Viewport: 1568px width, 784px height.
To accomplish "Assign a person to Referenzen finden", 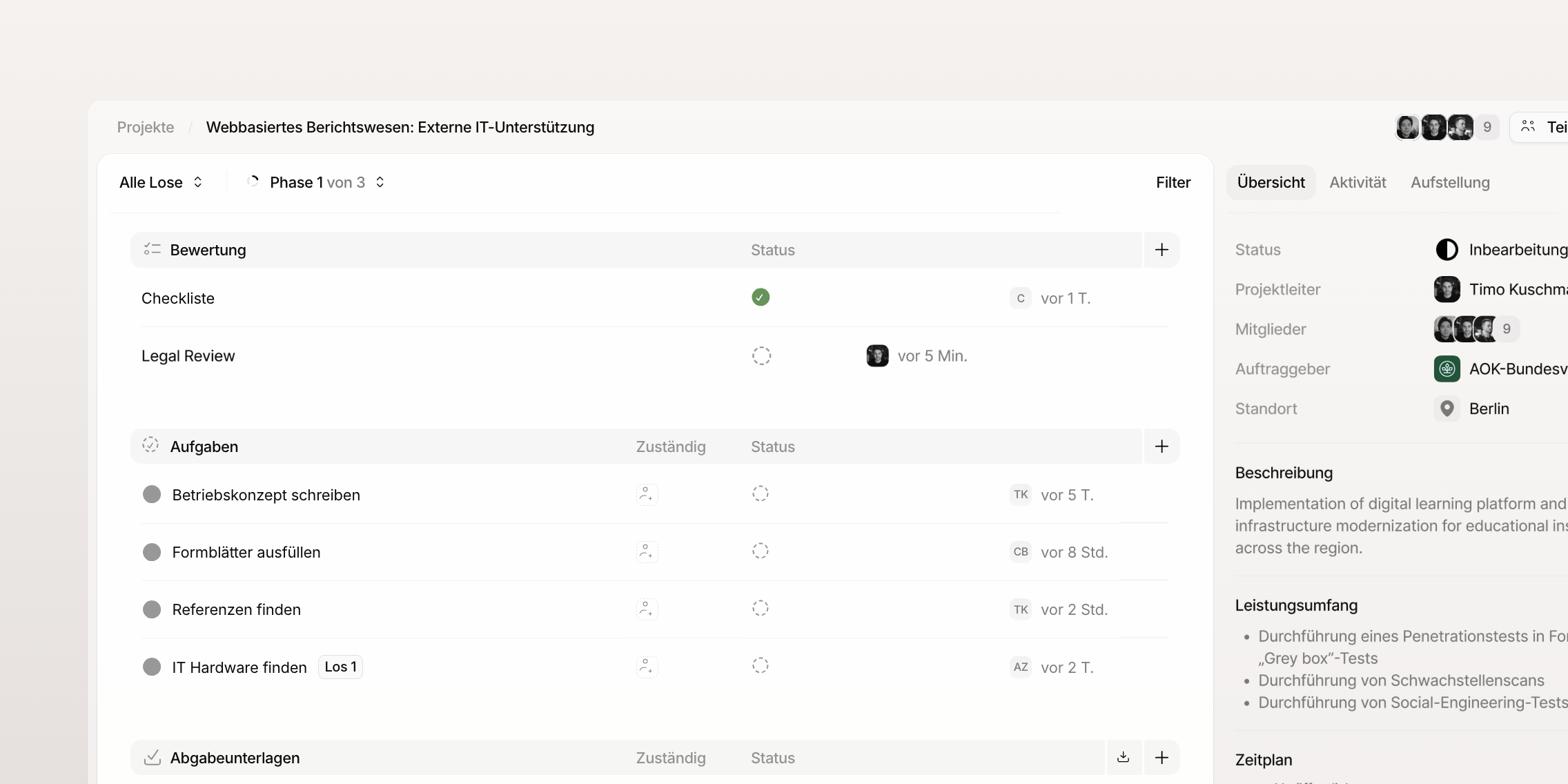I will pyautogui.click(x=647, y=609).
